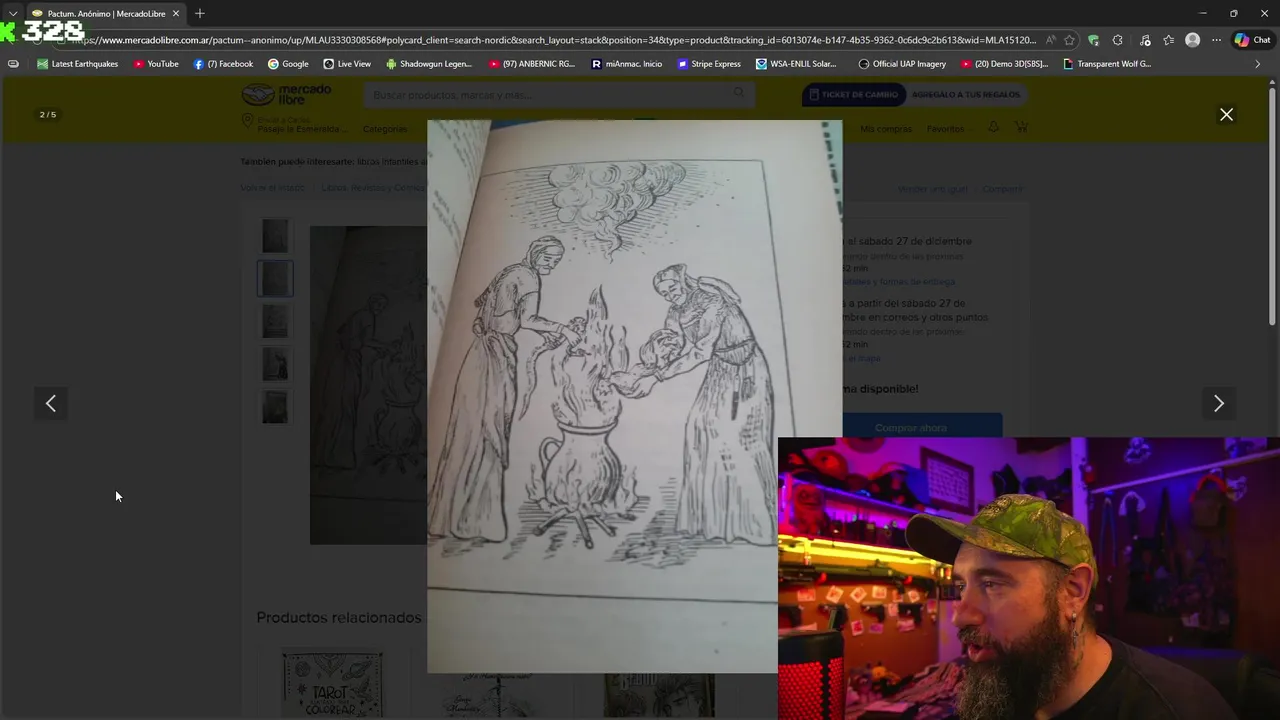Open the shopping cart icon
The width and height of the screenshot is (1280, 720).
coord(1021,128)
